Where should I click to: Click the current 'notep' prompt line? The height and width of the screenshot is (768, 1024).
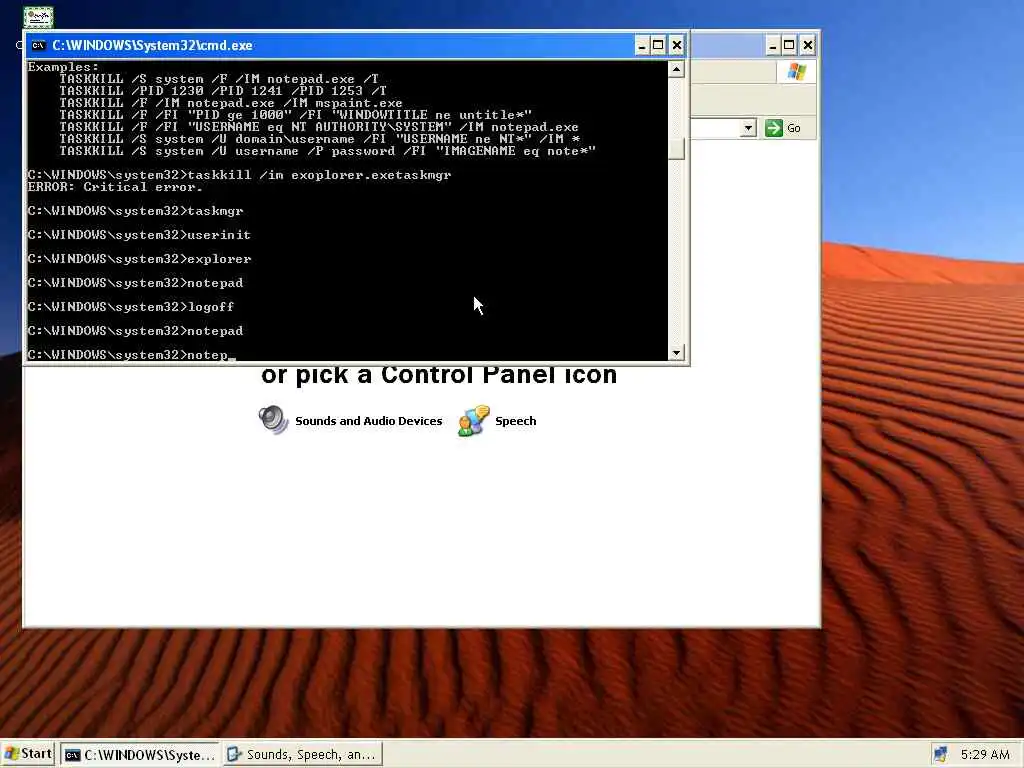pyautogui.click(x=131, y=355)
